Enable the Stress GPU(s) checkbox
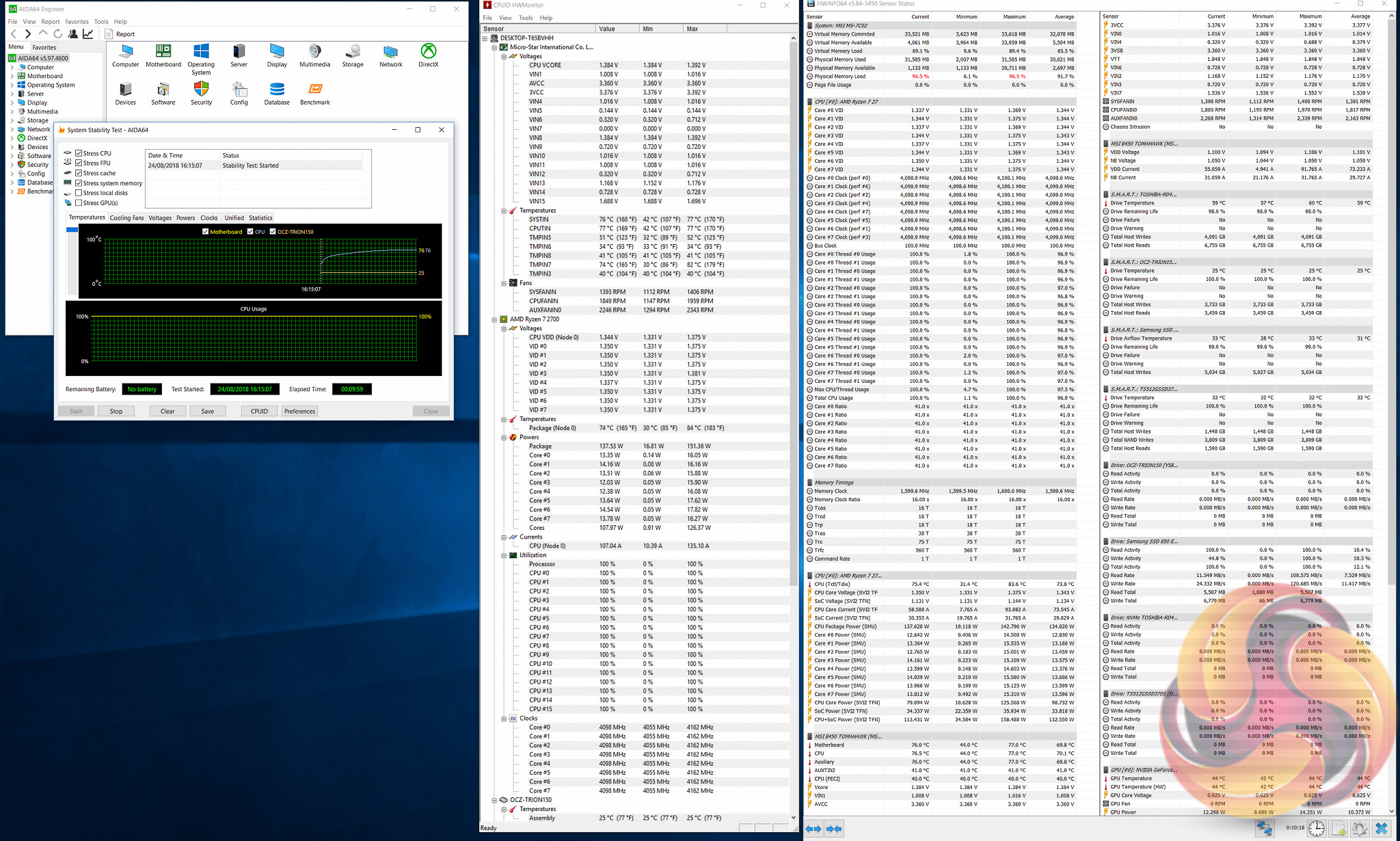The width and height of the screenshot is (1400, 841). [79, 203]
